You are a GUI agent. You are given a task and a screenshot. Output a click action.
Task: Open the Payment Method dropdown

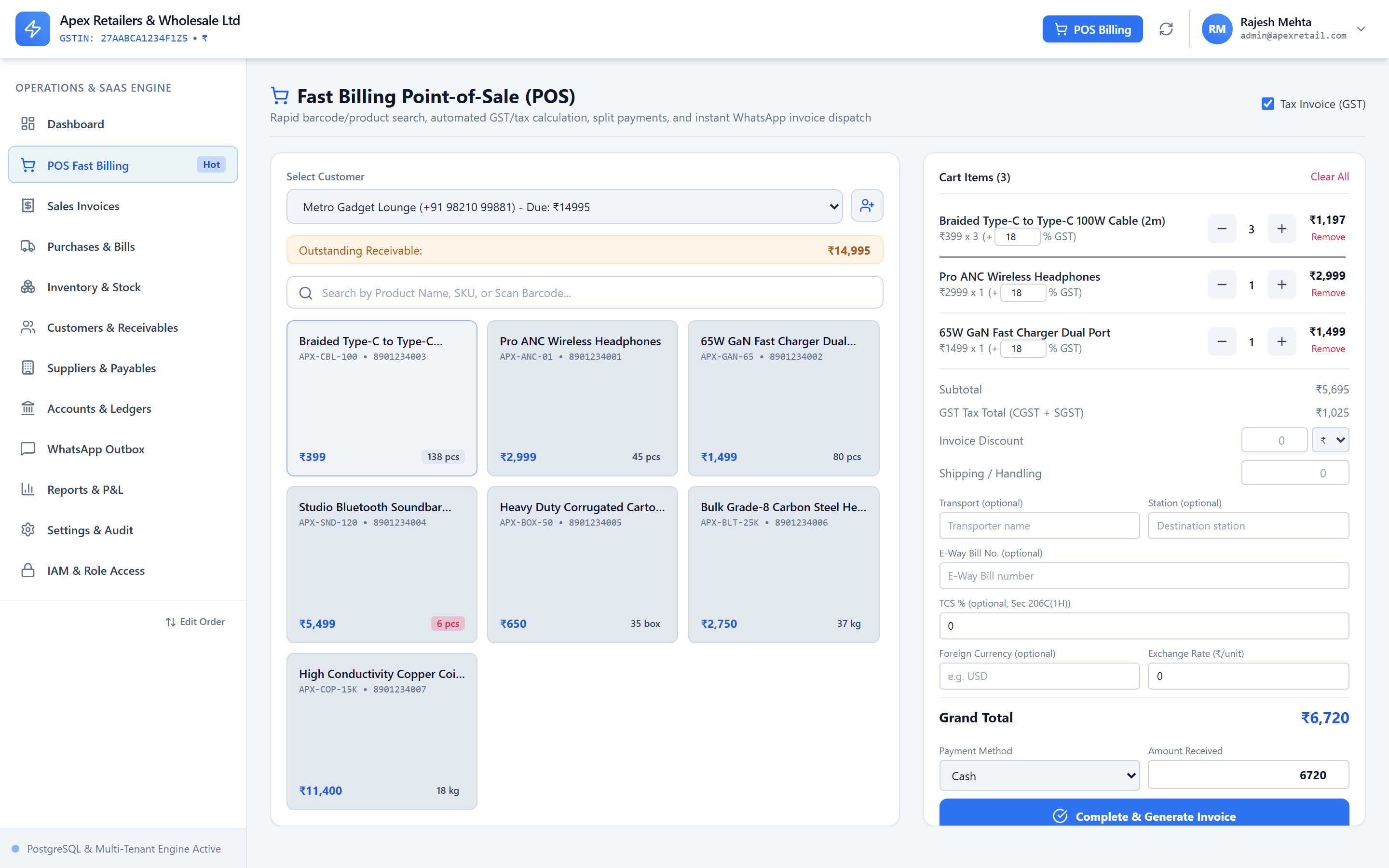pyautogui.click(x=1039, y=775)
